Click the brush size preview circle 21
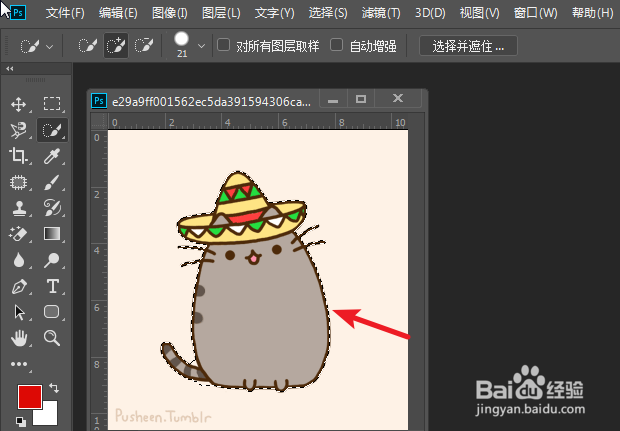This screenshot has height=431, width=620. pyautogui.click(x=181, y=39)
